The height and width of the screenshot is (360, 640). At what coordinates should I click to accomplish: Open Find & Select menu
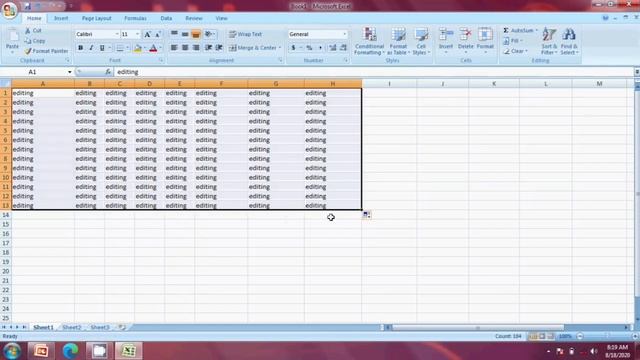569,41
